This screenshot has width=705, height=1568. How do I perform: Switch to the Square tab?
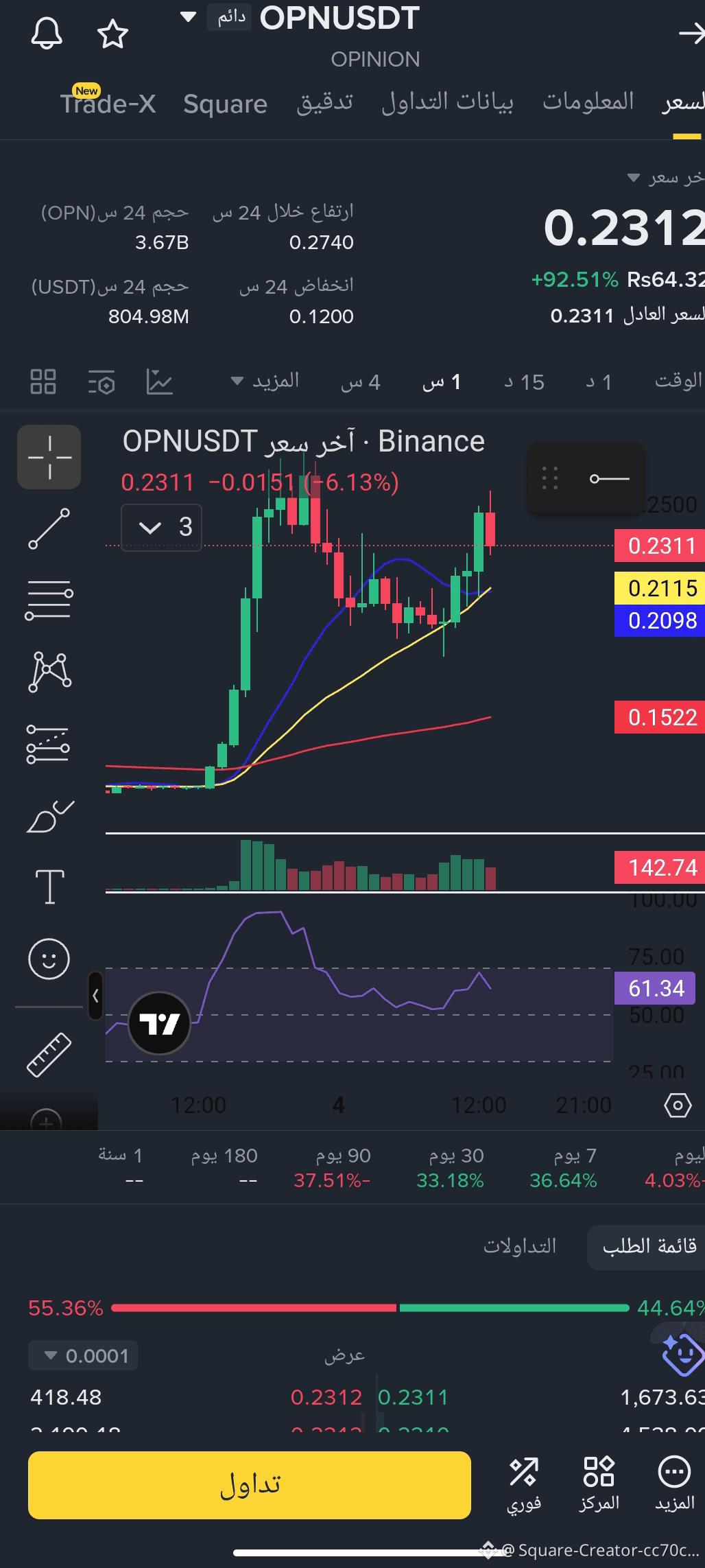pos(225,104)
